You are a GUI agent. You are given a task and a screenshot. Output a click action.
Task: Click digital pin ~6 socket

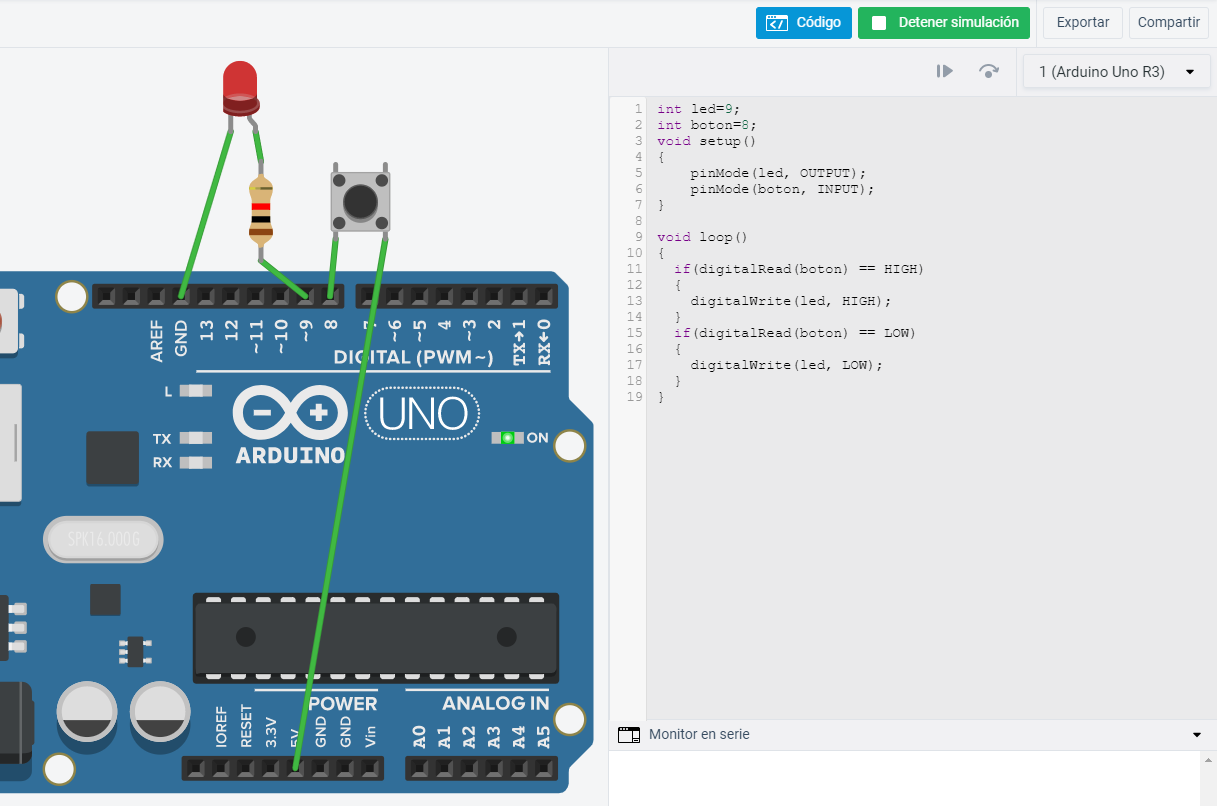395,296
